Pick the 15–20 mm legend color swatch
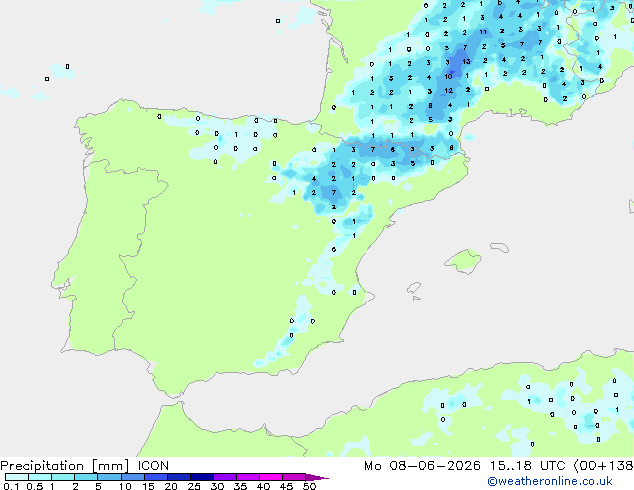The height and width of the screenshot is (490, 634). pyautogui.click(x=156, y=477)
